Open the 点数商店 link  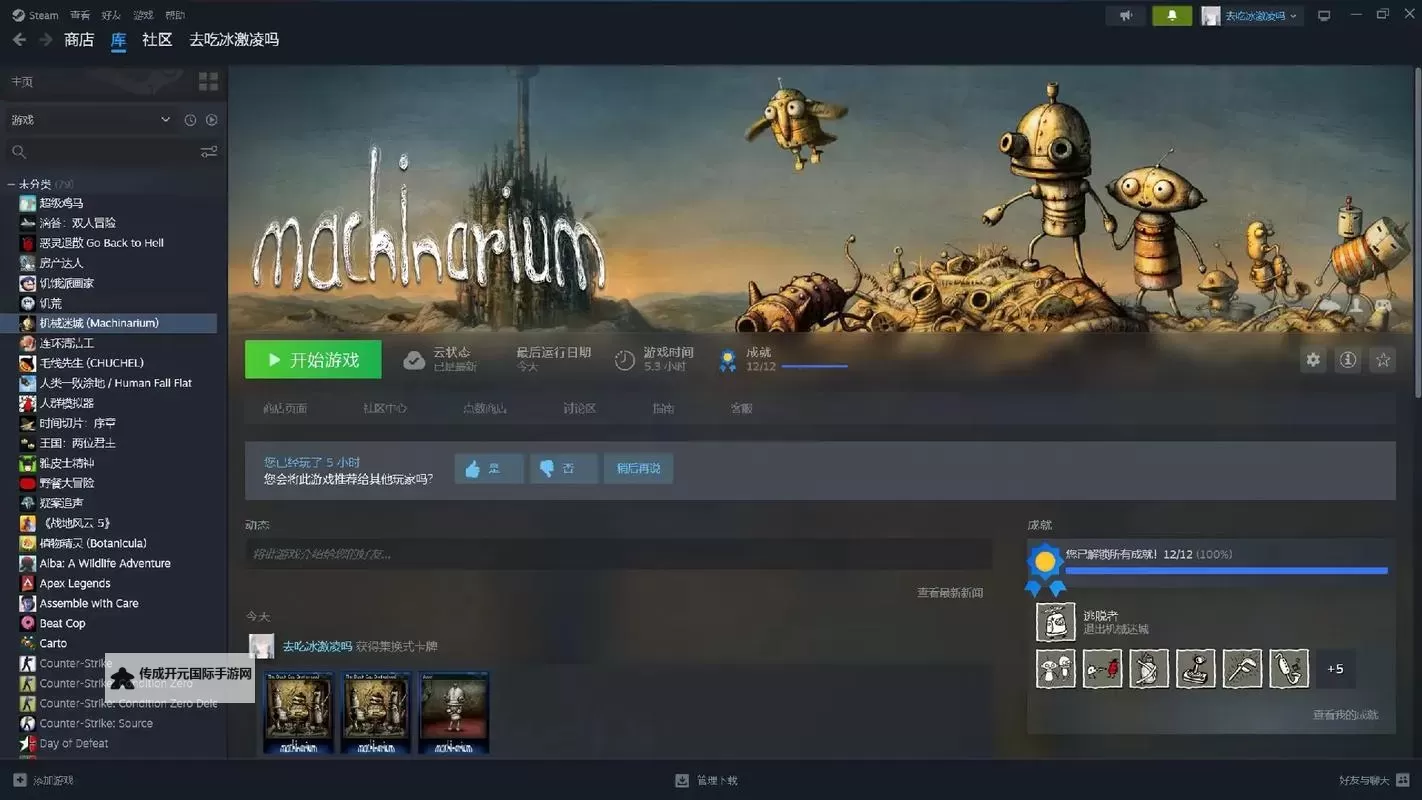point(485,409)
